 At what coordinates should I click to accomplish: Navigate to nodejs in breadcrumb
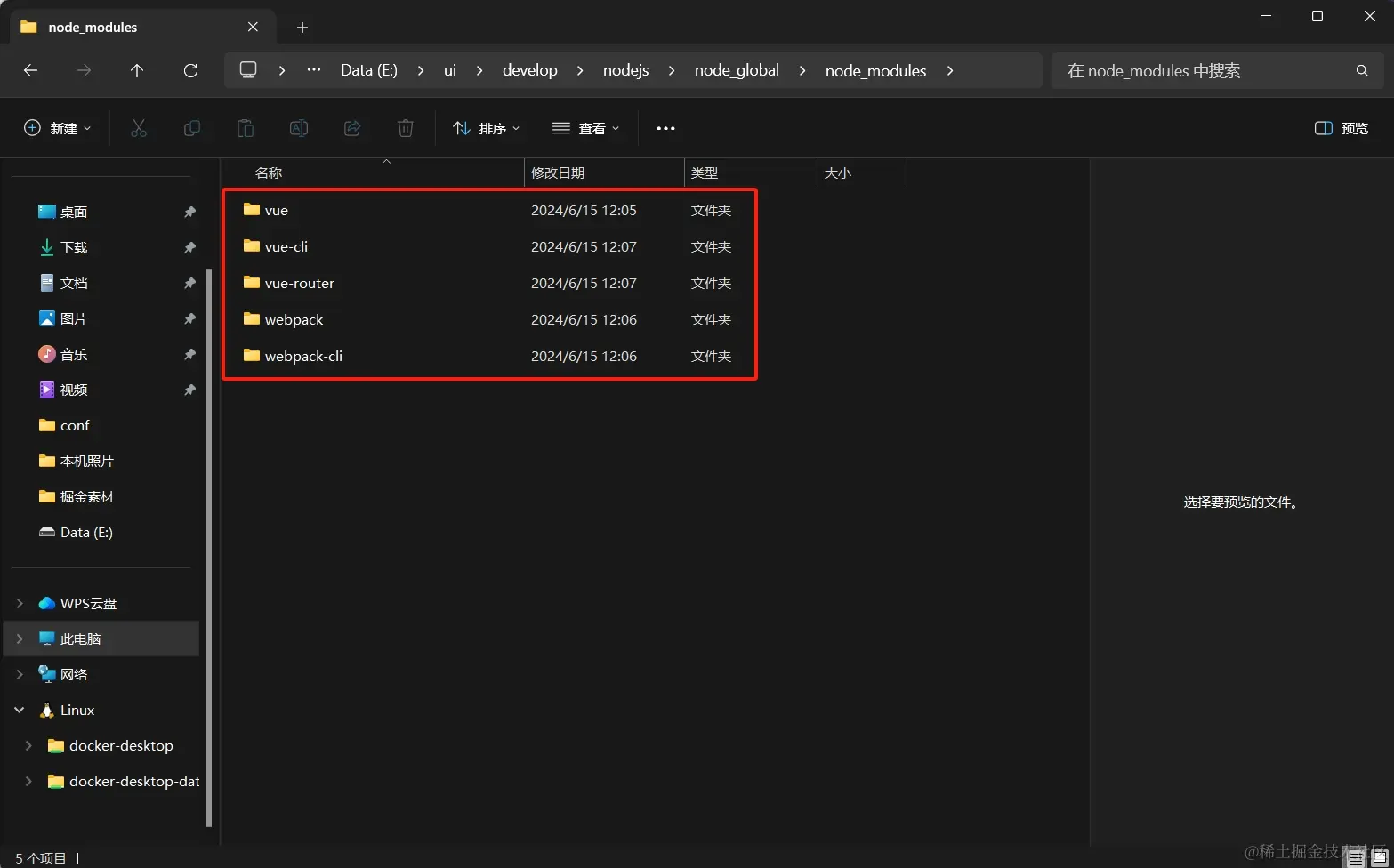point(626,70)
